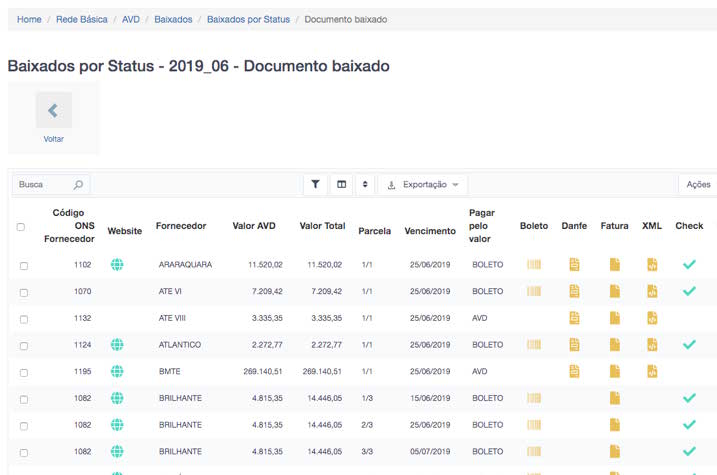Download XML file for ATE VIII row
The height and width of the screenshot is (475, 717).
tap(652, 318)
